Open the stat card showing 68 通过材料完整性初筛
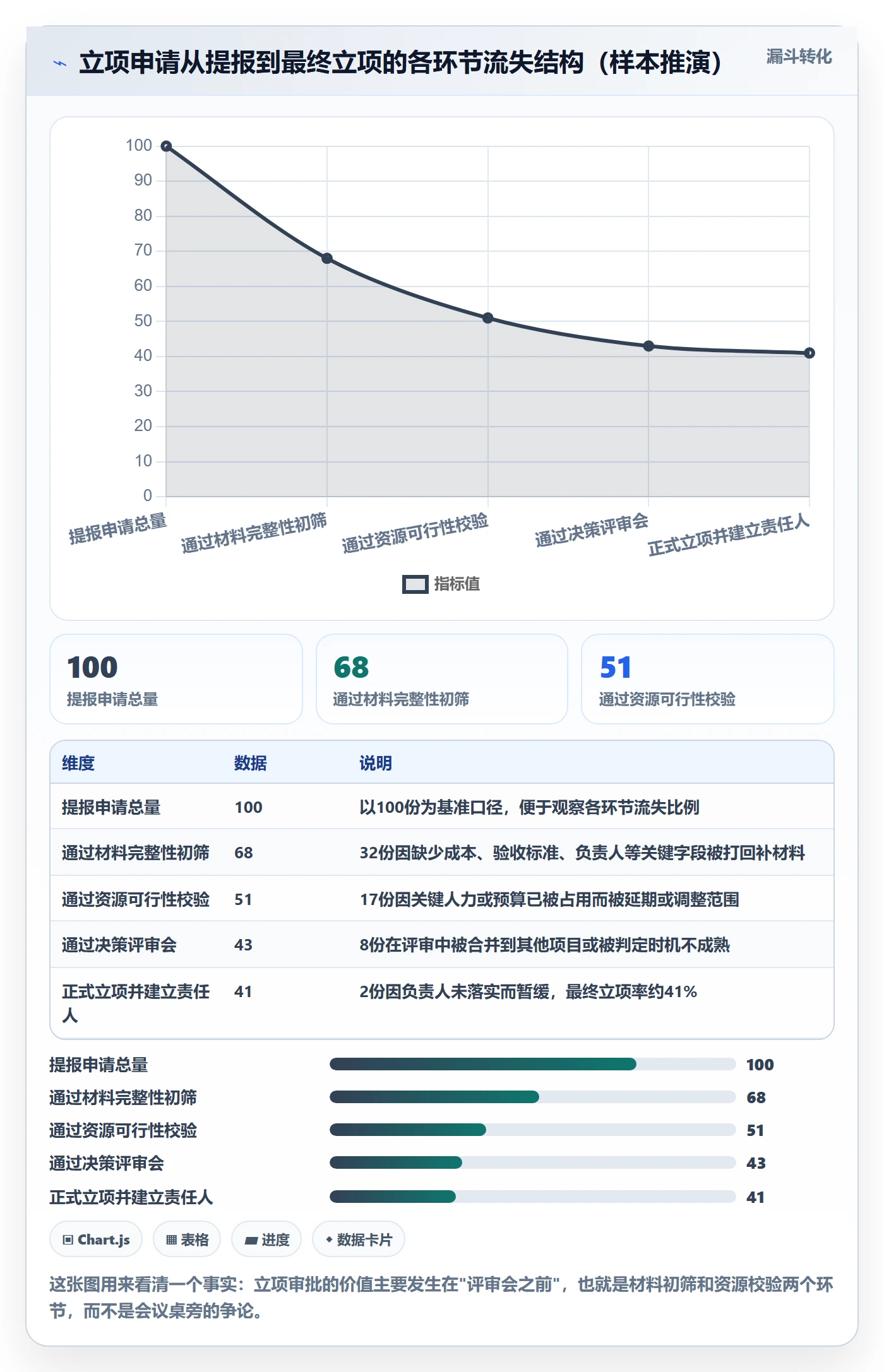 click(x=442, y=679)
